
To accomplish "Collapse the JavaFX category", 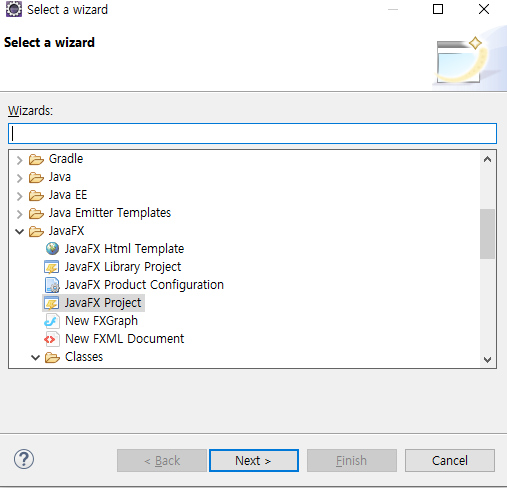I will 20,231.
